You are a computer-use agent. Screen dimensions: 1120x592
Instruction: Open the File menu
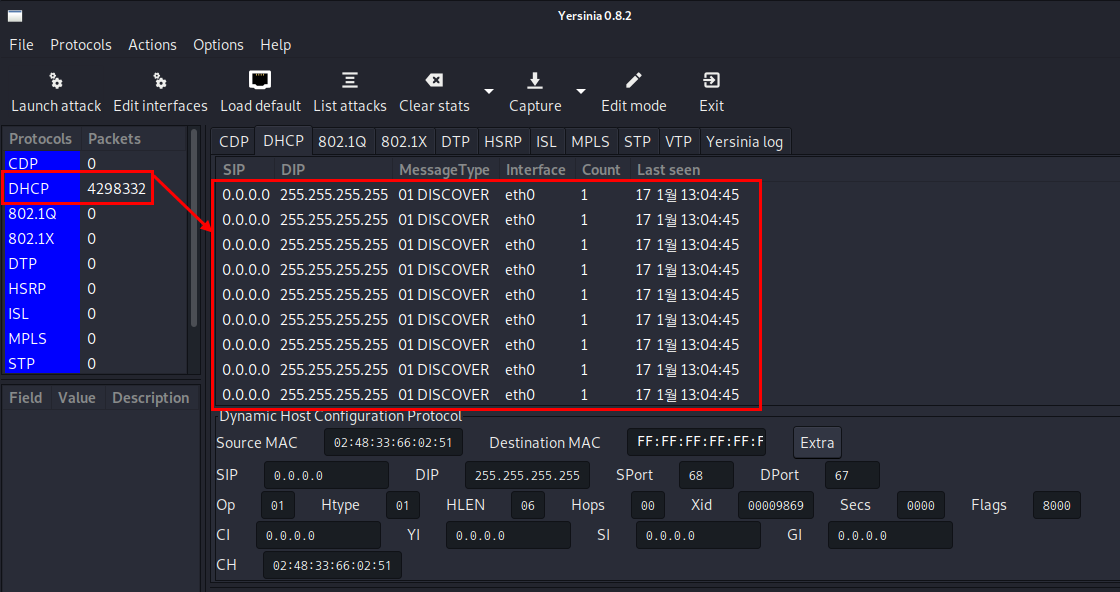[21, 45]
